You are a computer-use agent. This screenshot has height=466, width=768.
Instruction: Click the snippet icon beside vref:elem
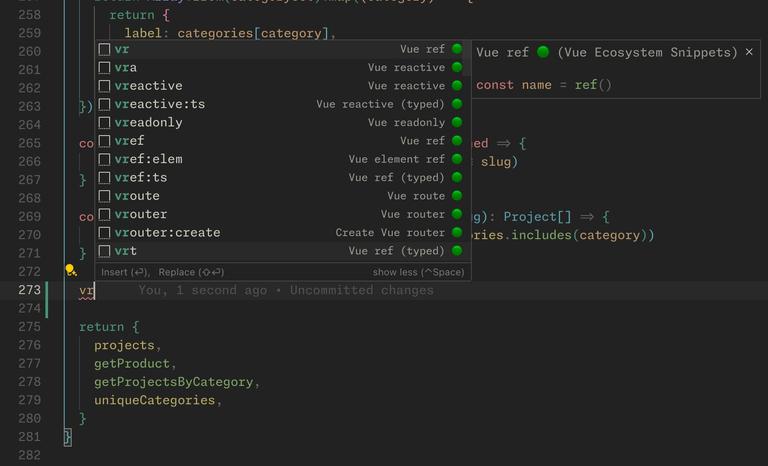click(104, 159)
